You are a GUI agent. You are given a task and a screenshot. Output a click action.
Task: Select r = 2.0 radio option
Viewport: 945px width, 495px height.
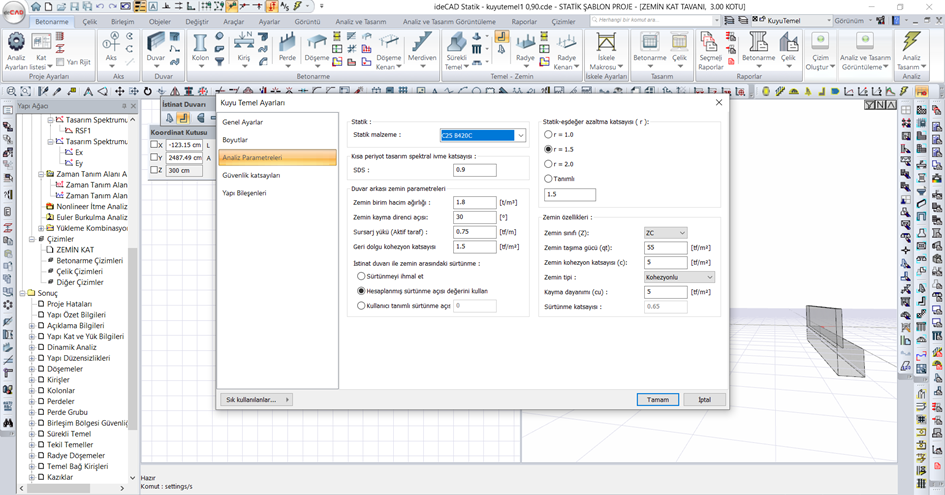(548, 164)
